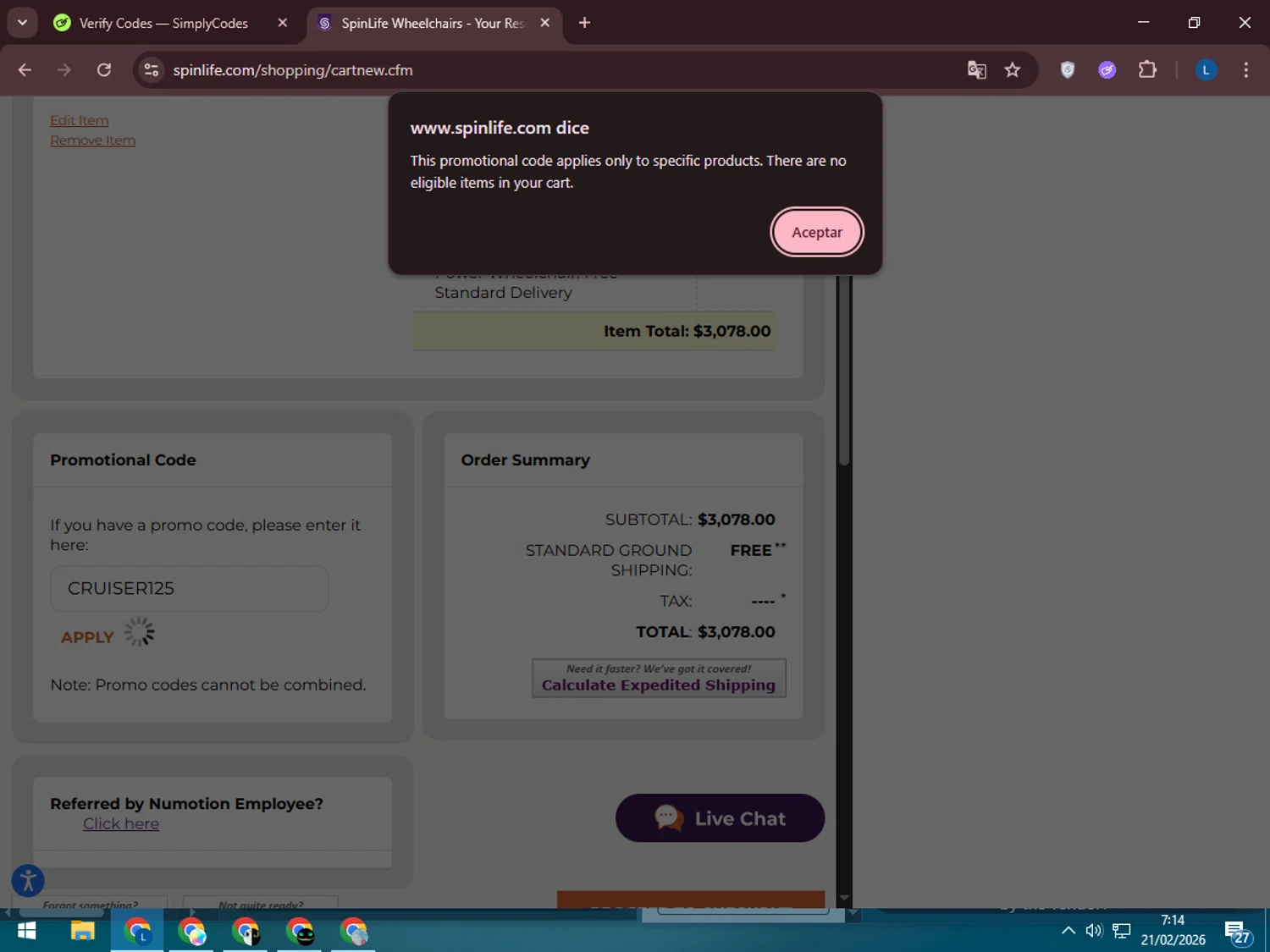This screenshot has width=1270, height=952.
Task: Select the SpinLife Wheelchairs tab
Action: [x=432, y=23]
